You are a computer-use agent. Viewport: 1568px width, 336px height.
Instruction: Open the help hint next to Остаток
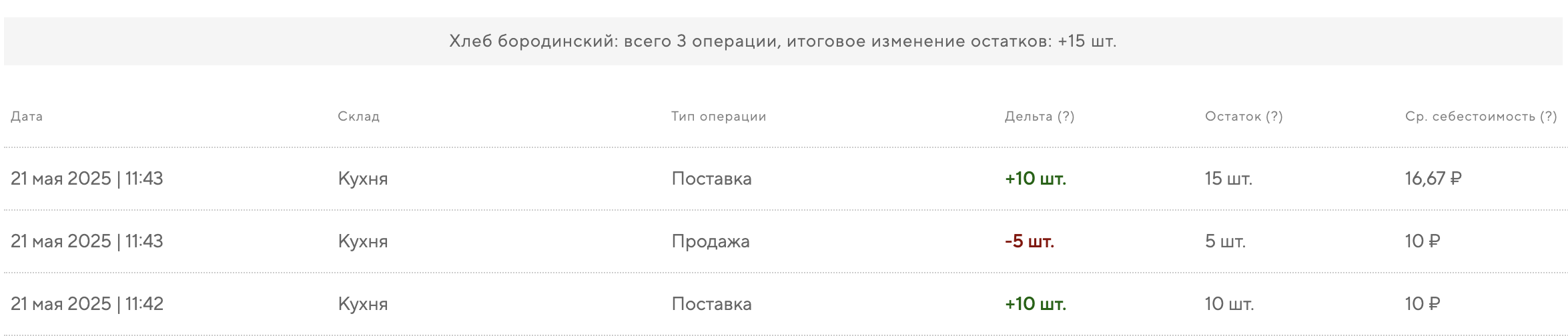[x=1274, y=117]
